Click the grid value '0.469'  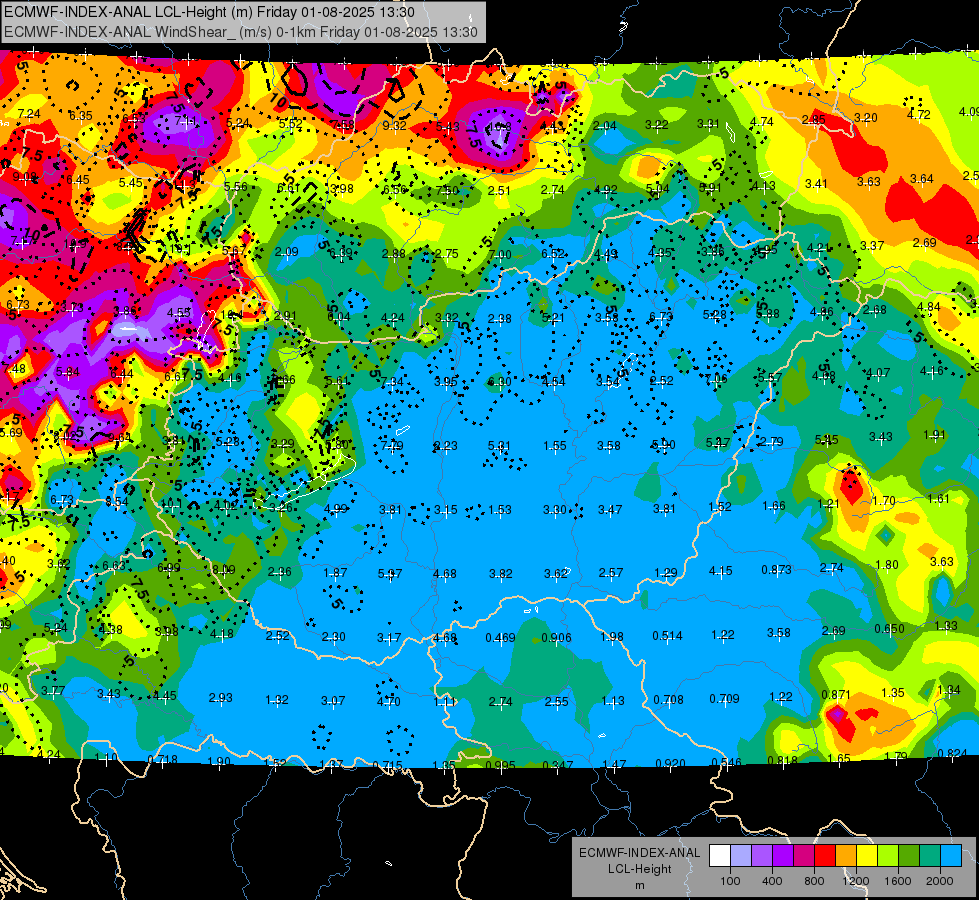[x=500, y=638]
